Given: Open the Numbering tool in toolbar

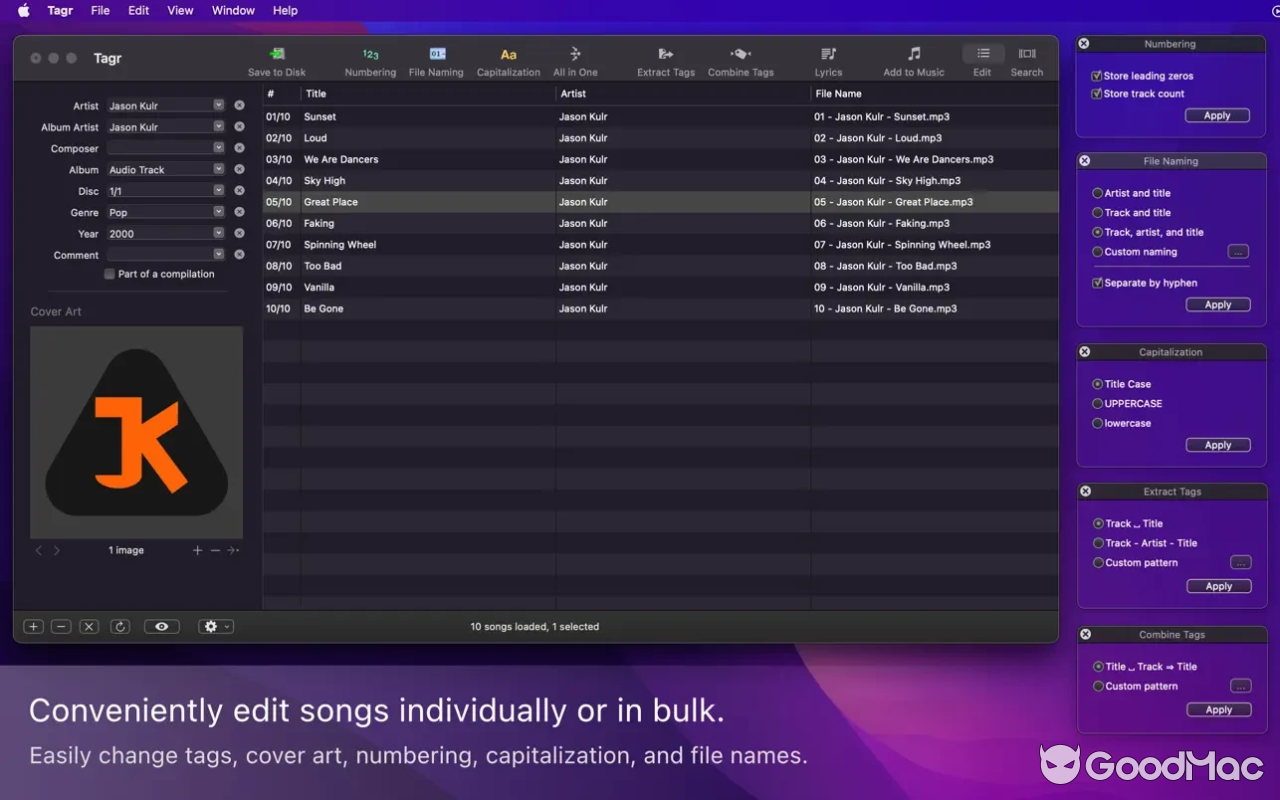Looking at the screenshot, I should (370, 54).
